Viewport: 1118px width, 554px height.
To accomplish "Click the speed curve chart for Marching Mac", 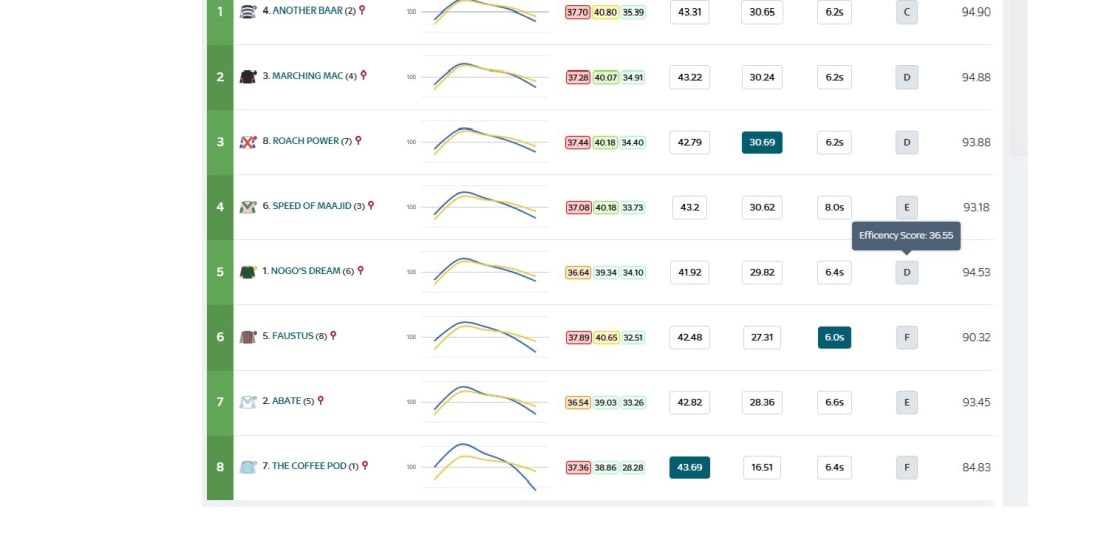I will click(x=485, y=77).
